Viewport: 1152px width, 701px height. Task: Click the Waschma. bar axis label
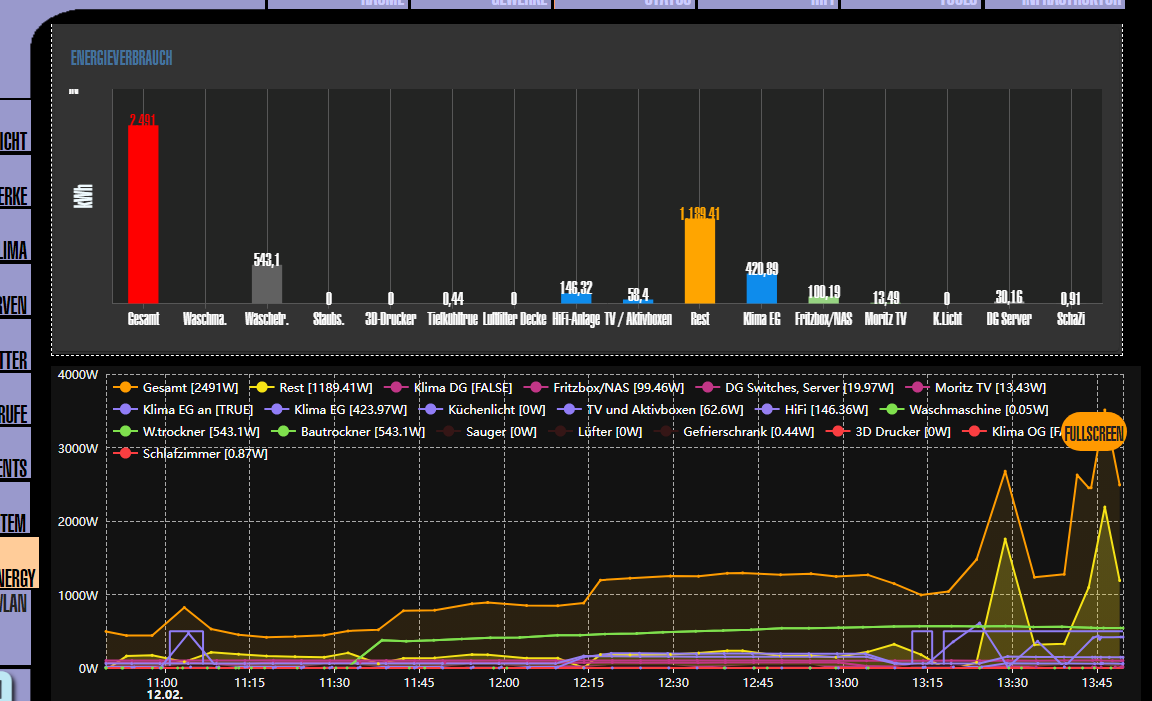[x=205, y=319]
